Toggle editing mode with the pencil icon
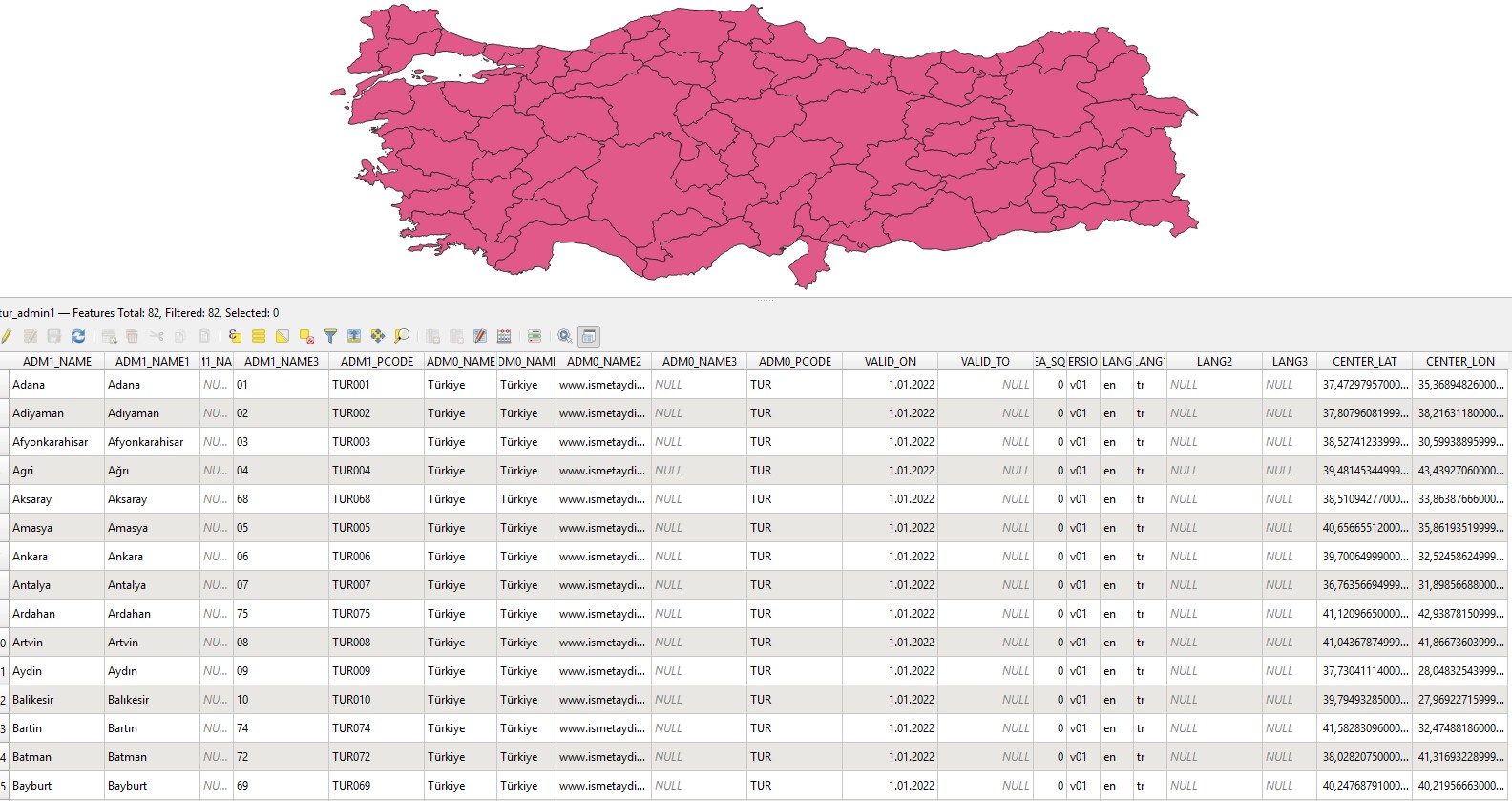This screenshot has height=801, width=1512. pyautogui.click(x=6, y=336)
